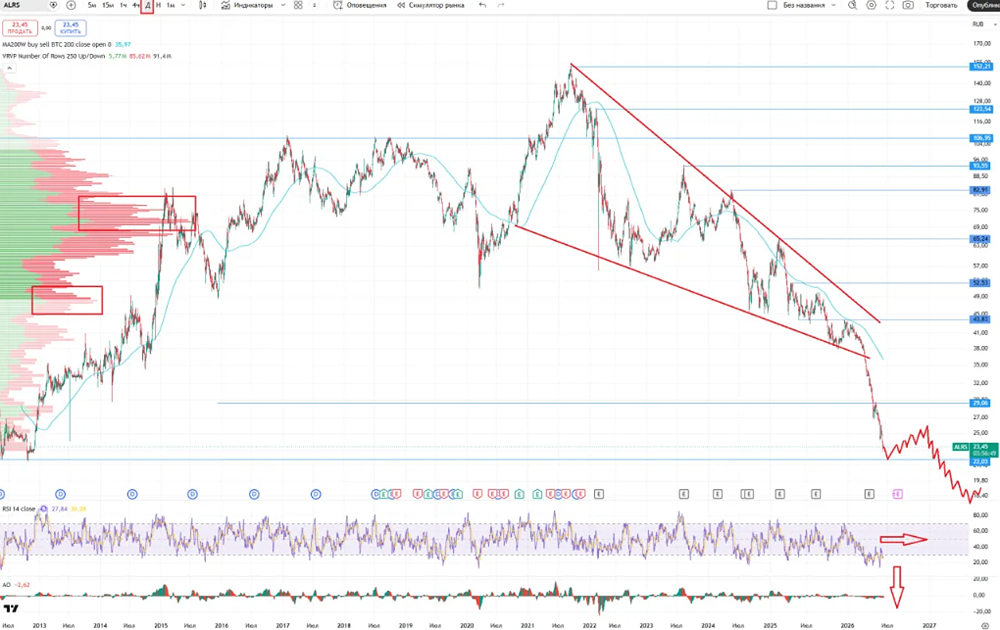Select the 1-month timeframe
Screen dimensions: 1000x630
(x=170, y=5)
